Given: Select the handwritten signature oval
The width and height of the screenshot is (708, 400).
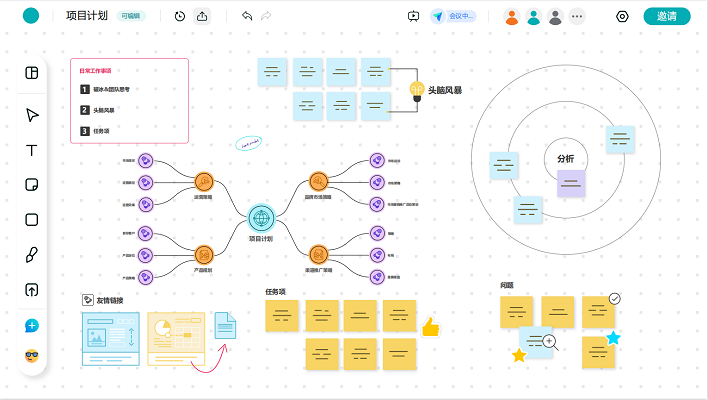Looking at the screenshot, I should (248, 144).
